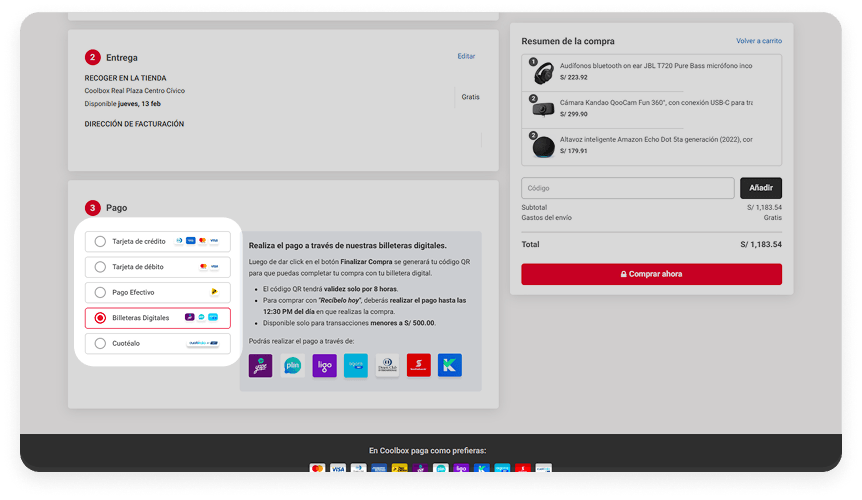Image resolution: width=862 pixels, height=500 pixels.
Task: Open the JBL T720 headphones thumbnail
Action: pos(543,73)
